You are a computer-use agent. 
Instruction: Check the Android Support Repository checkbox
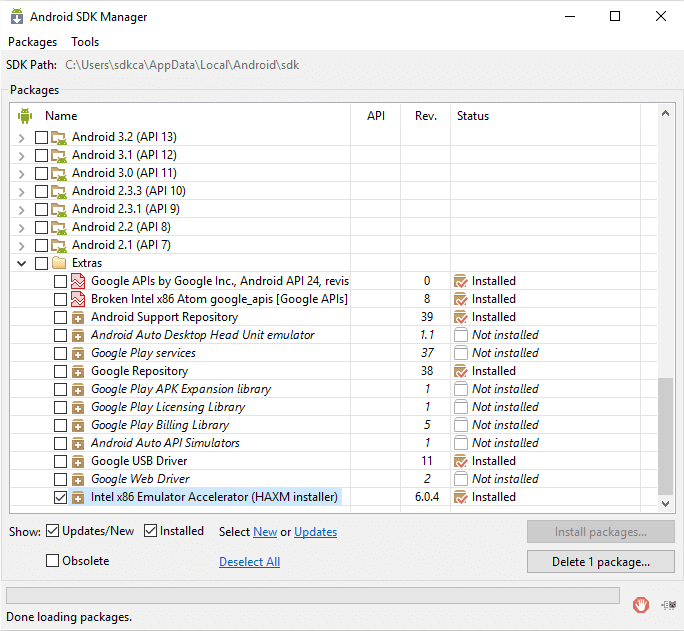60,317
